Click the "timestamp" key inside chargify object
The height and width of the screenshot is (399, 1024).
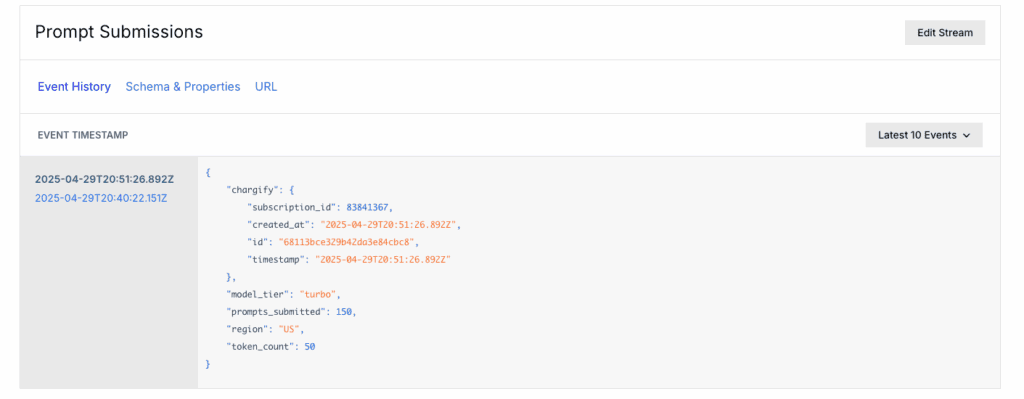pyautogui.click(x=278, y=260)
